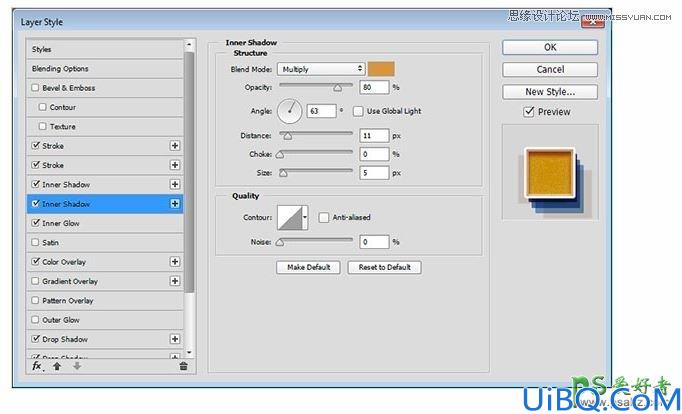The width and height of the screenshot is (682, 414).
Task: Select the Styles entry in the list
Action: (104, 49)
